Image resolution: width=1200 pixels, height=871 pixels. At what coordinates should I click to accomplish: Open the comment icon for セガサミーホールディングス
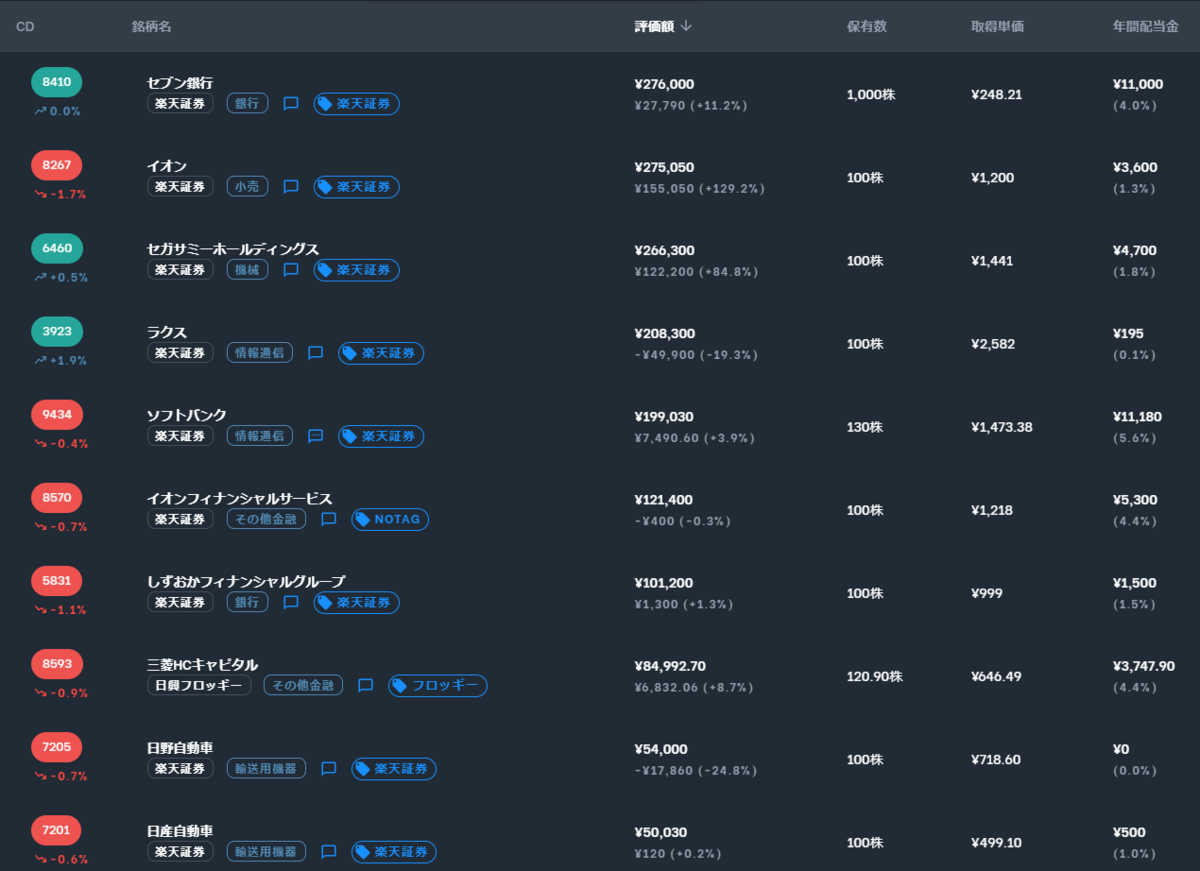click(x=291, y=269)
